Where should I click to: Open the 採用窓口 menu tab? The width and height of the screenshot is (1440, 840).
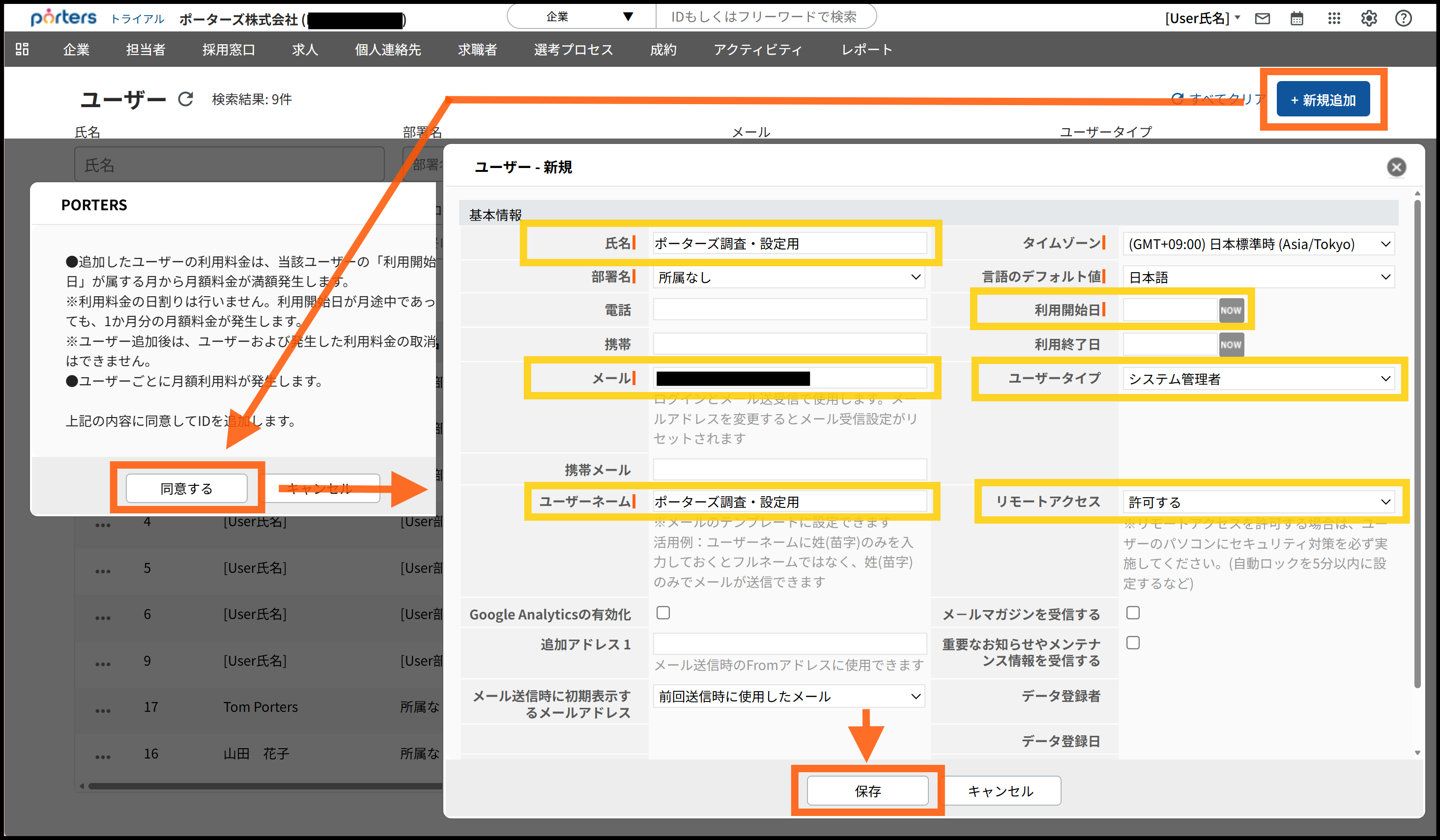(x=229, y=50)
